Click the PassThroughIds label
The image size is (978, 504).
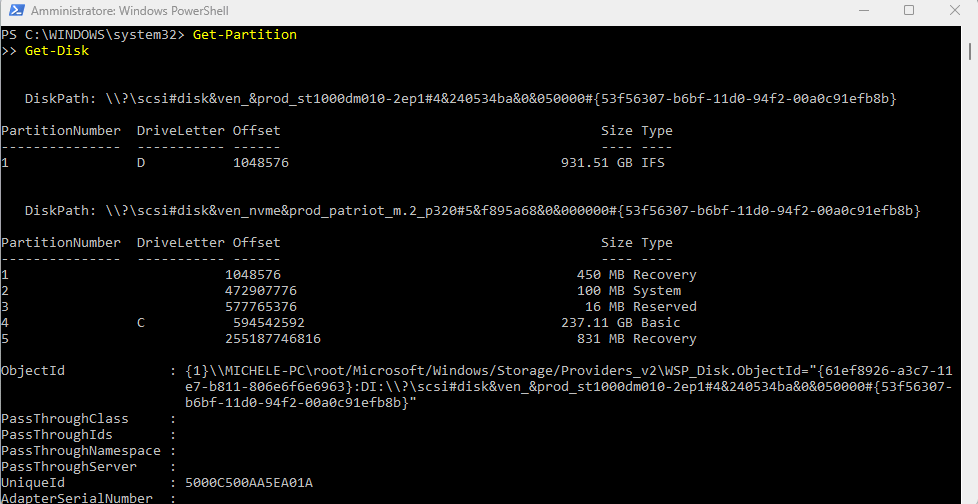[57, 435]
